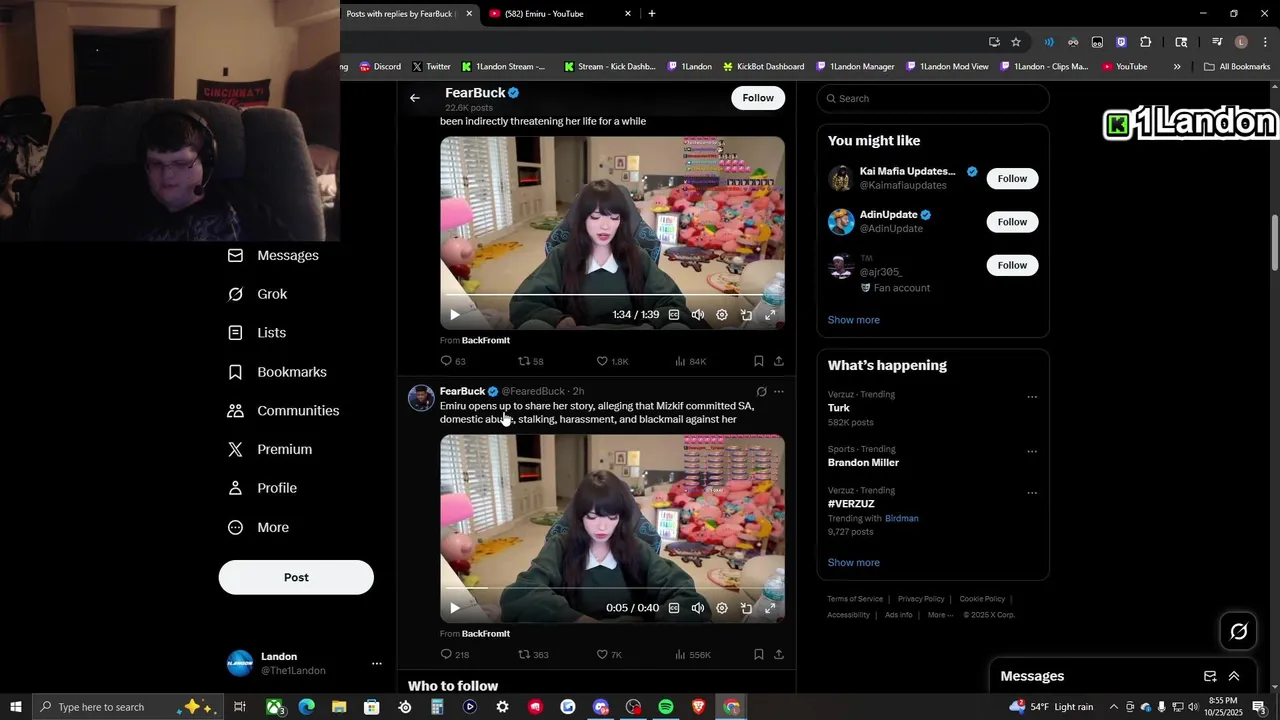This screenshot has width=1280, height=720.
Task: Open Discord bookmark in bookmarks bar
Action: [380, 67]
